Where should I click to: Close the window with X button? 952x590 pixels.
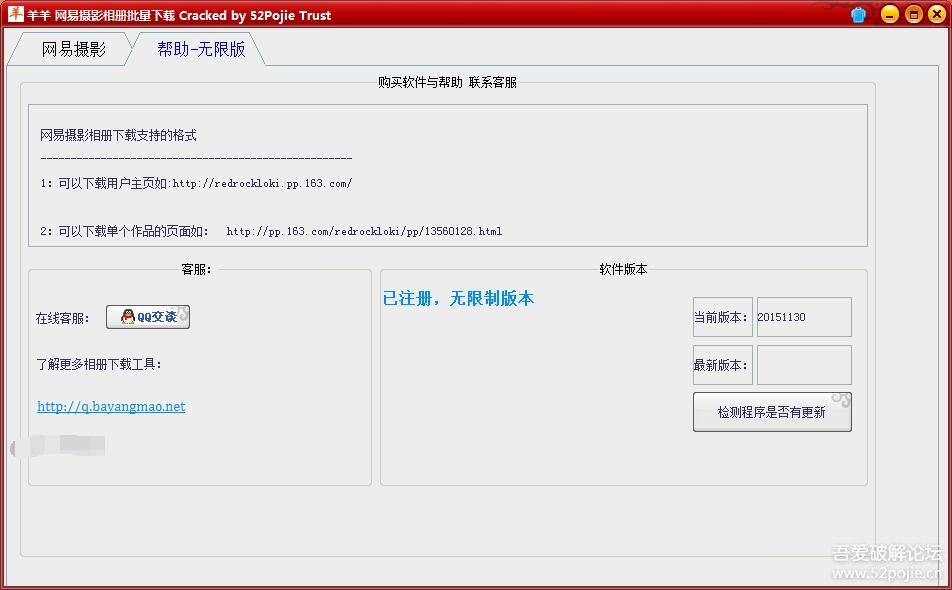[937, 14]
